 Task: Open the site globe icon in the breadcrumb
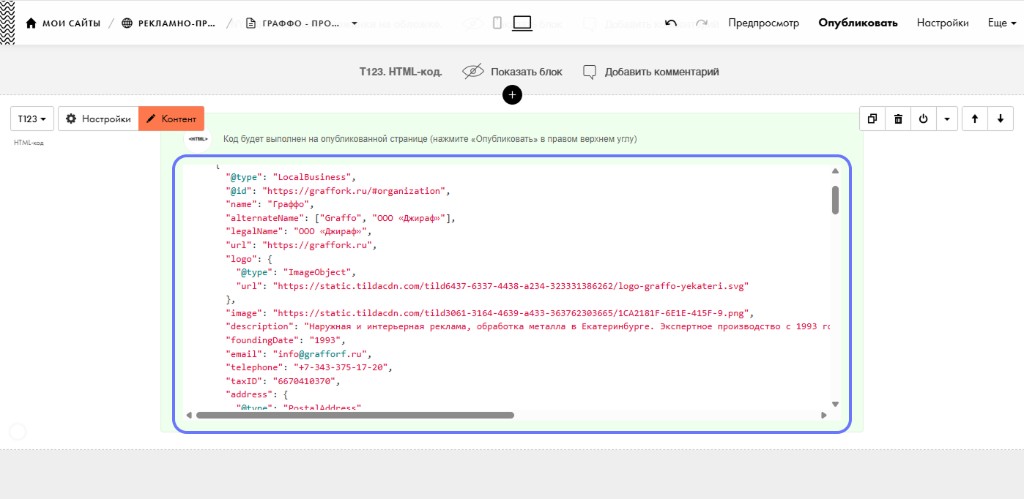click(127, 23)
